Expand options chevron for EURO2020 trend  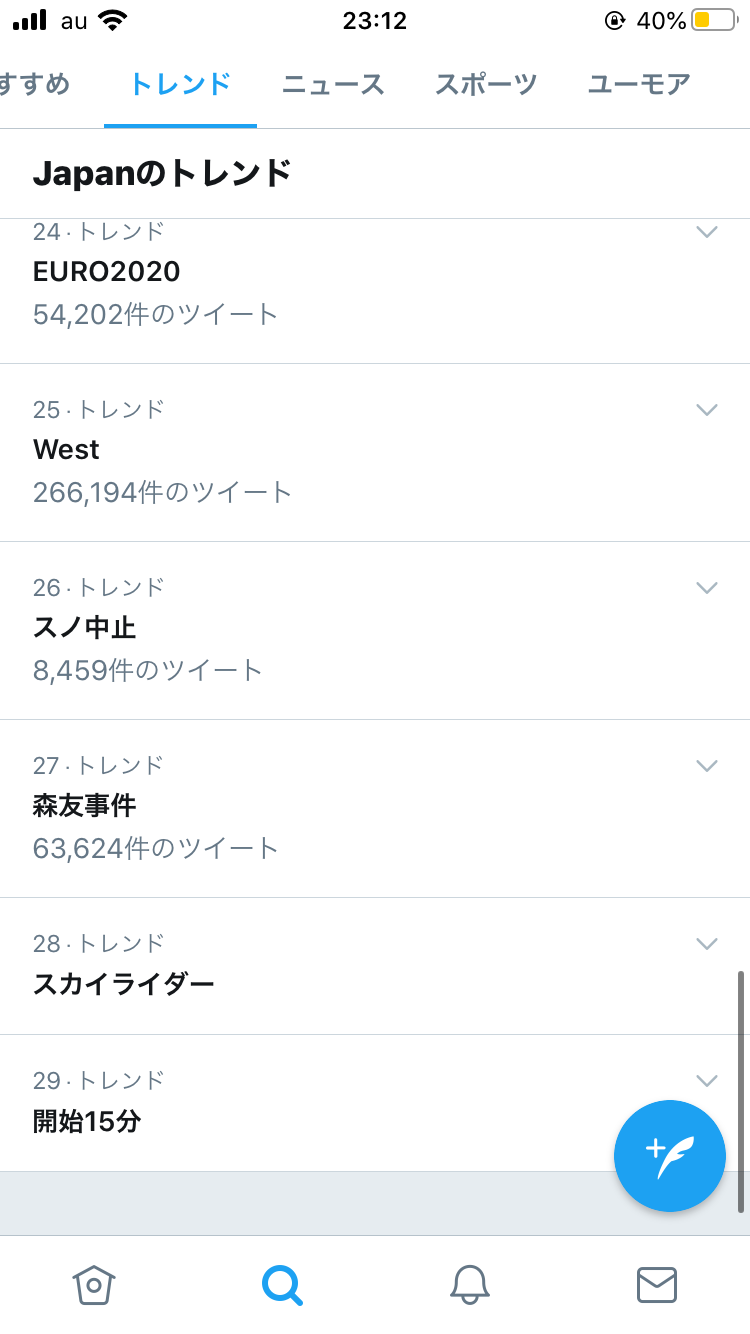707,232
